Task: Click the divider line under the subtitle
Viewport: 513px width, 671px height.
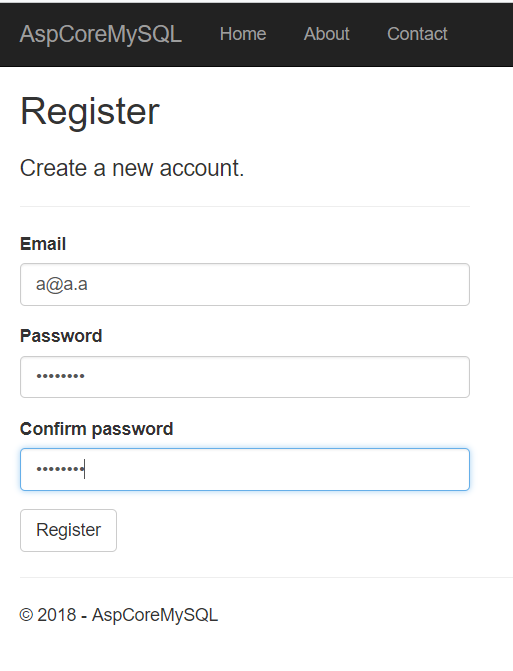Action: [x=245, y=207]
